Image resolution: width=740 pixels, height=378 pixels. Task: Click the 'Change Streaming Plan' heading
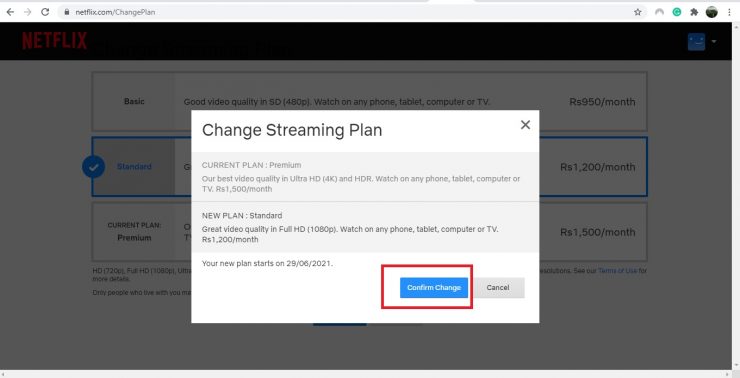click(292, 130)
